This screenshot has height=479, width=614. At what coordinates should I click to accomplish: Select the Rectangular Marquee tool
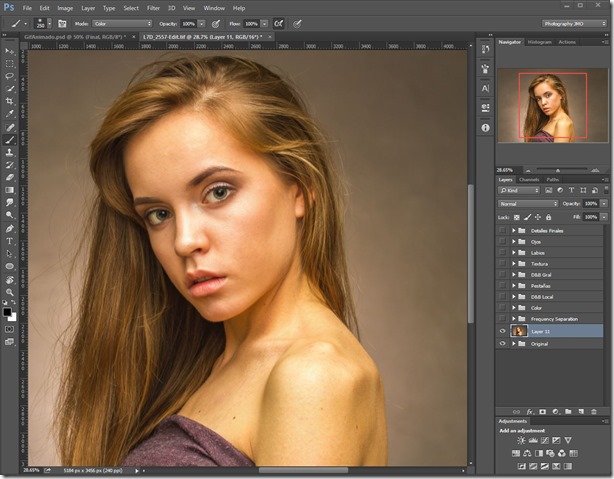pos(9,63)
